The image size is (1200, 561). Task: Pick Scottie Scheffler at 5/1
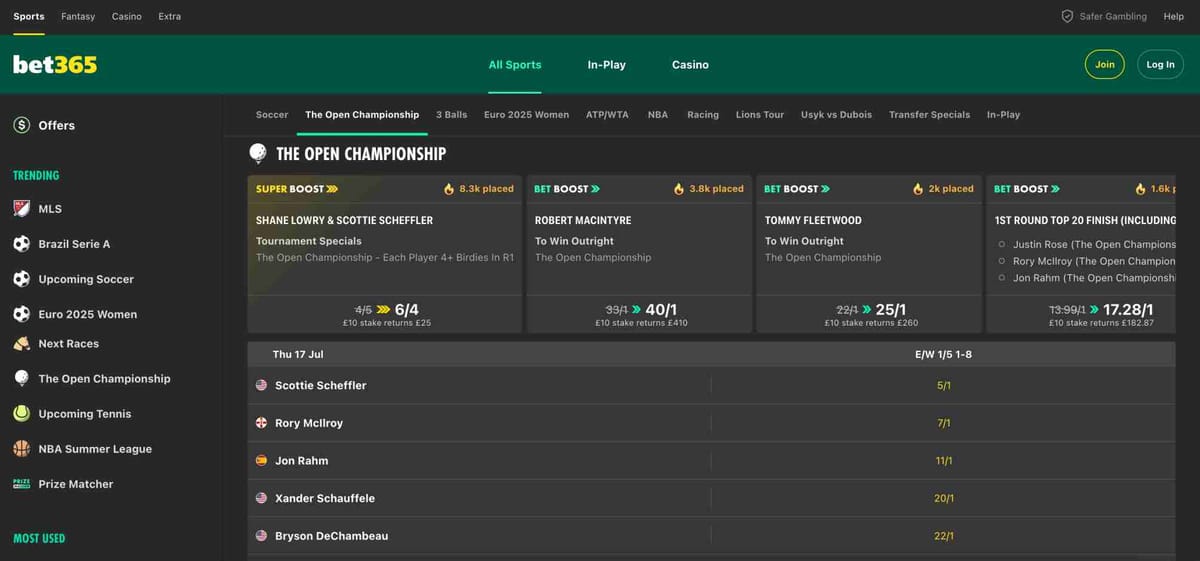(944, 385)
